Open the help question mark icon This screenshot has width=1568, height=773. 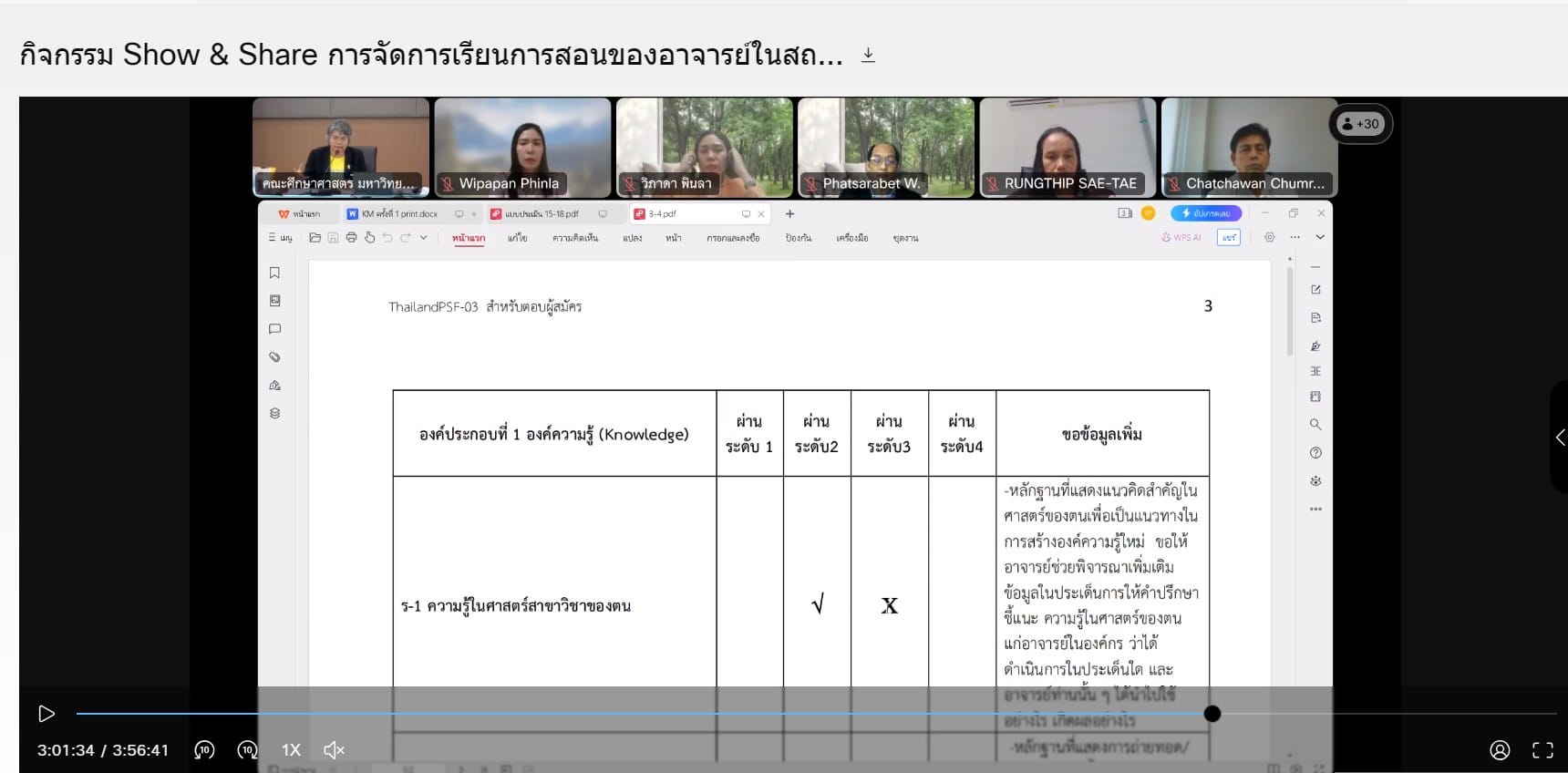click(1315, 453)
